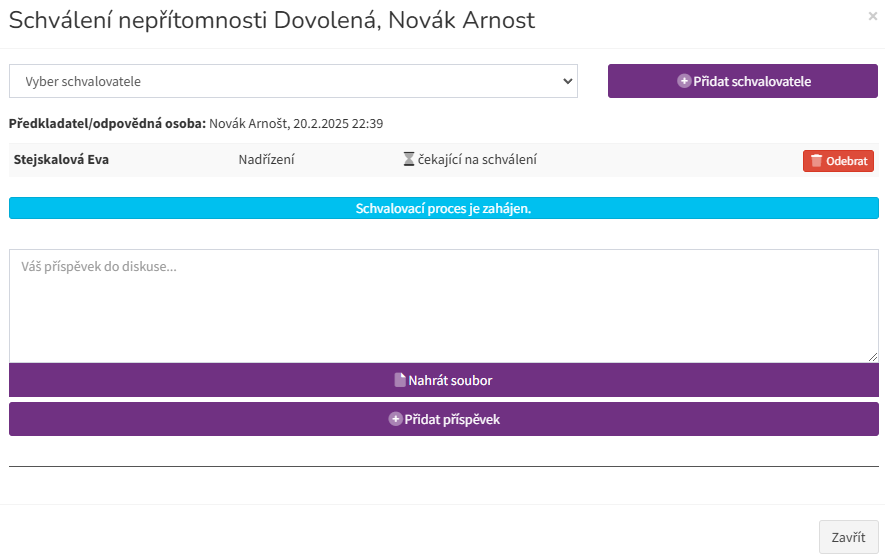Screen dimensions: 885x558
Task: Click the Nahrát soubor button
Action: tap(444, 380)
